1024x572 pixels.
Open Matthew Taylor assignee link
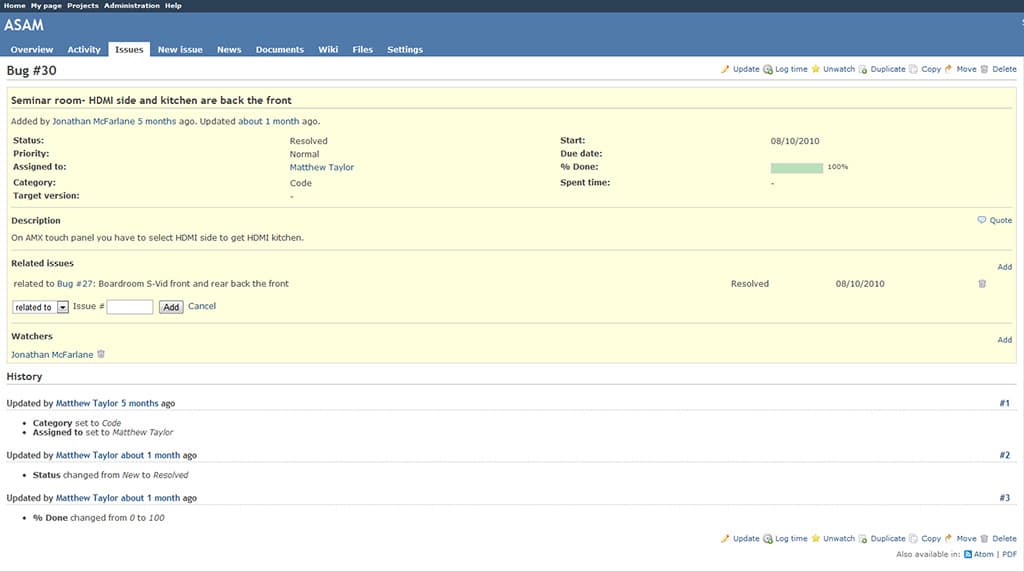coord(321,167)
